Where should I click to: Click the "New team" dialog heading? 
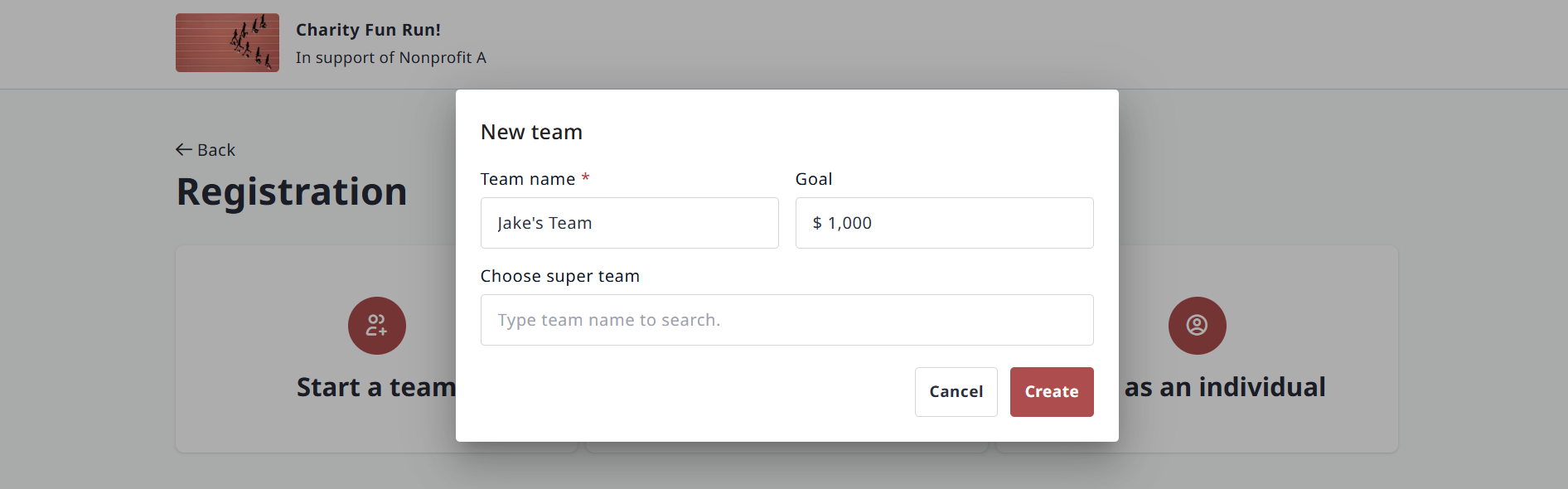(531, 132)
